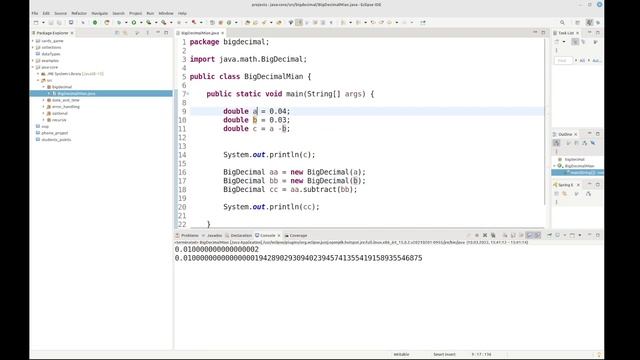Viewport: 640px width, 360px height.
Task: Open Package Explorer view menu icon
Action: pyautogui.click(x=148, y=33)
